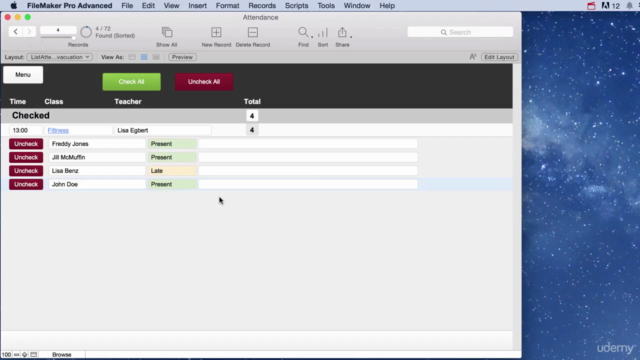Screen dimensions: 640x360
Task: Open the Find magnifier tool
Action: pos(303,32)
